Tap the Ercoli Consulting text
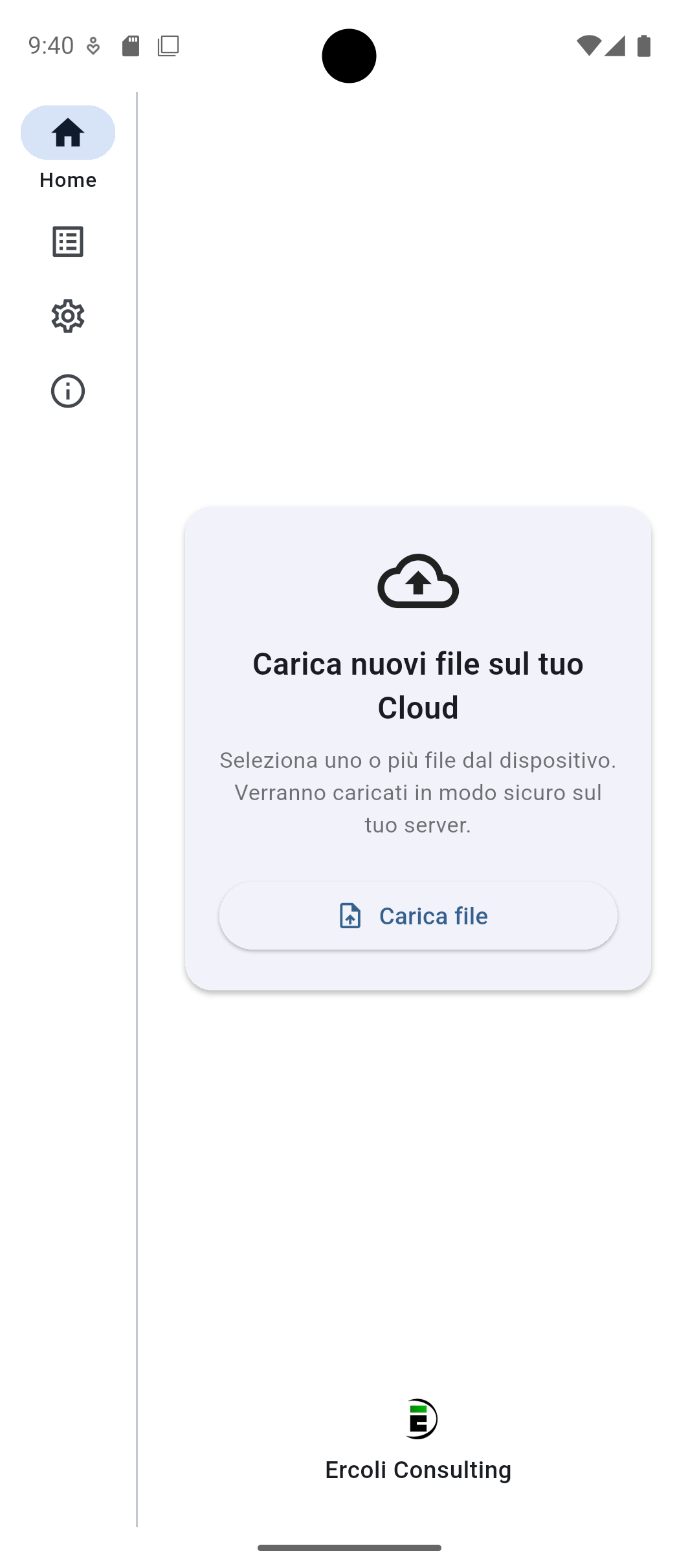The image size is (699, 1568). point(418,1470)
